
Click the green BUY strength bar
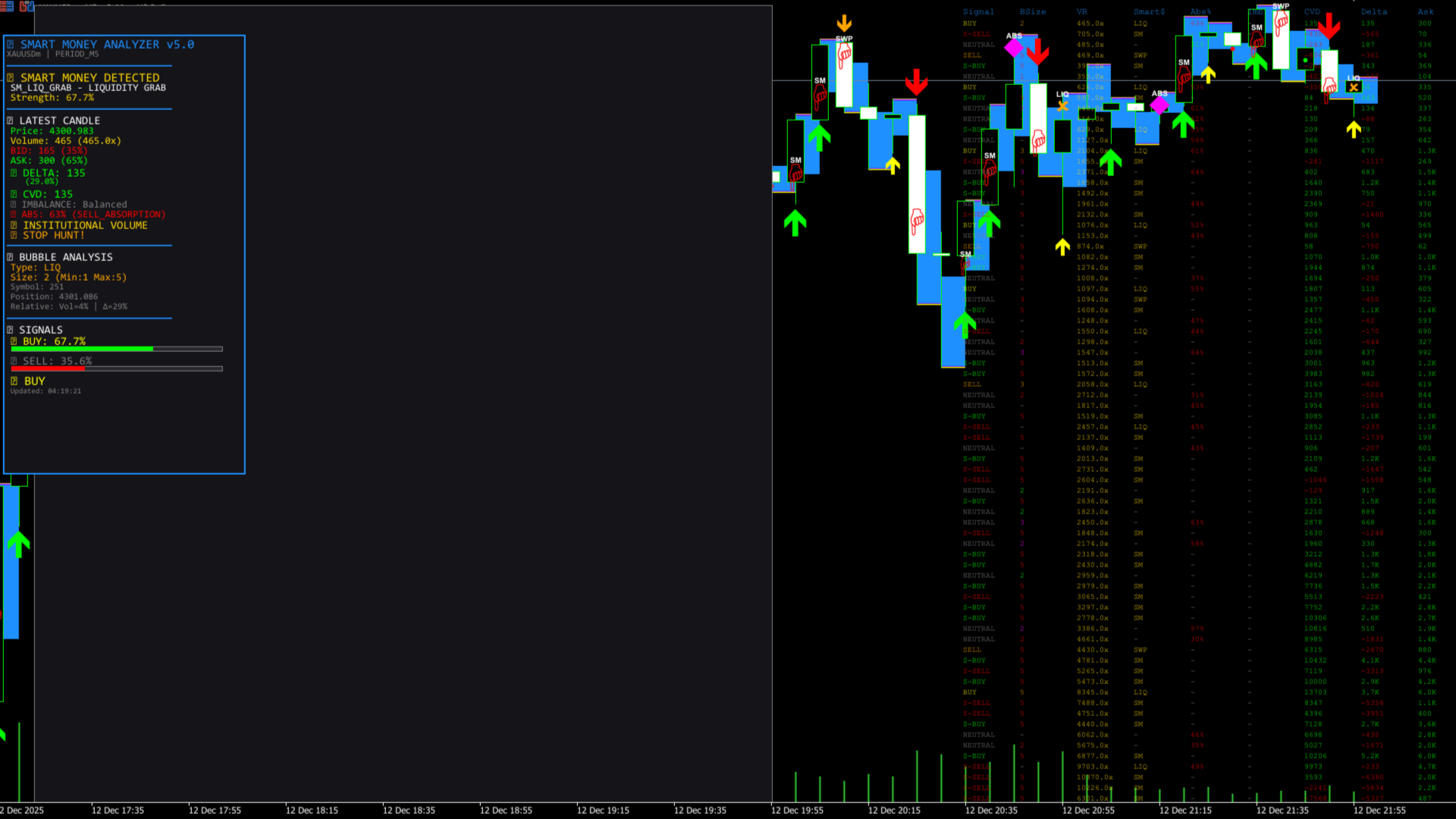pos(82,350)
